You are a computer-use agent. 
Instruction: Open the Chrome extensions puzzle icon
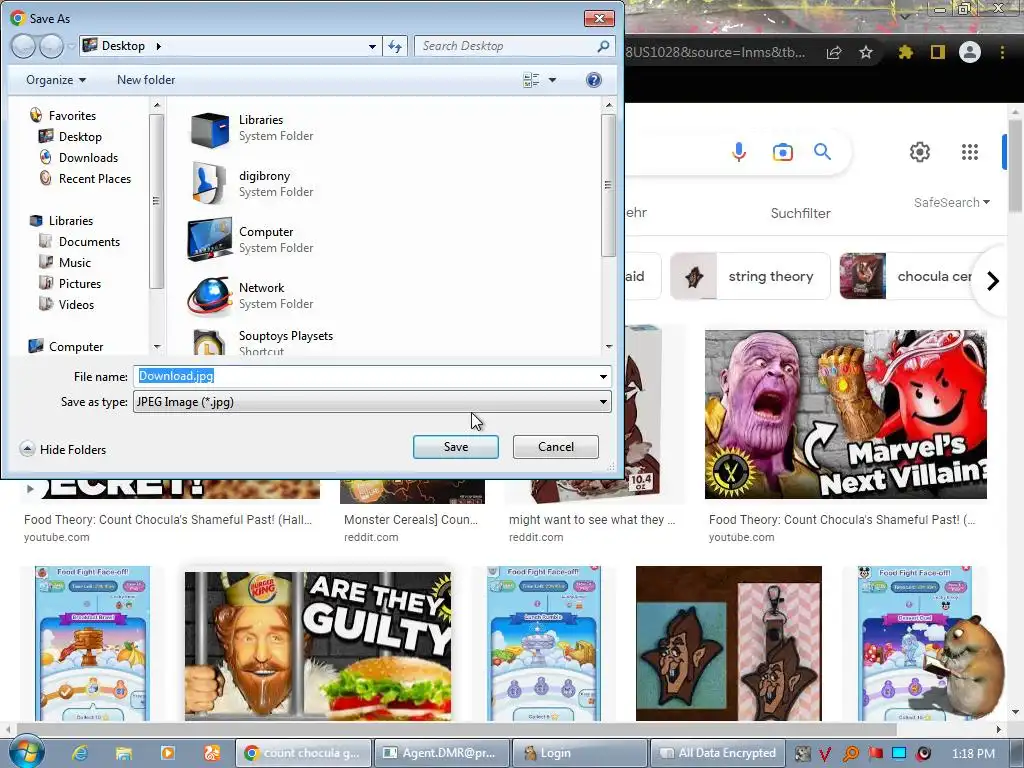click(905, 52)
